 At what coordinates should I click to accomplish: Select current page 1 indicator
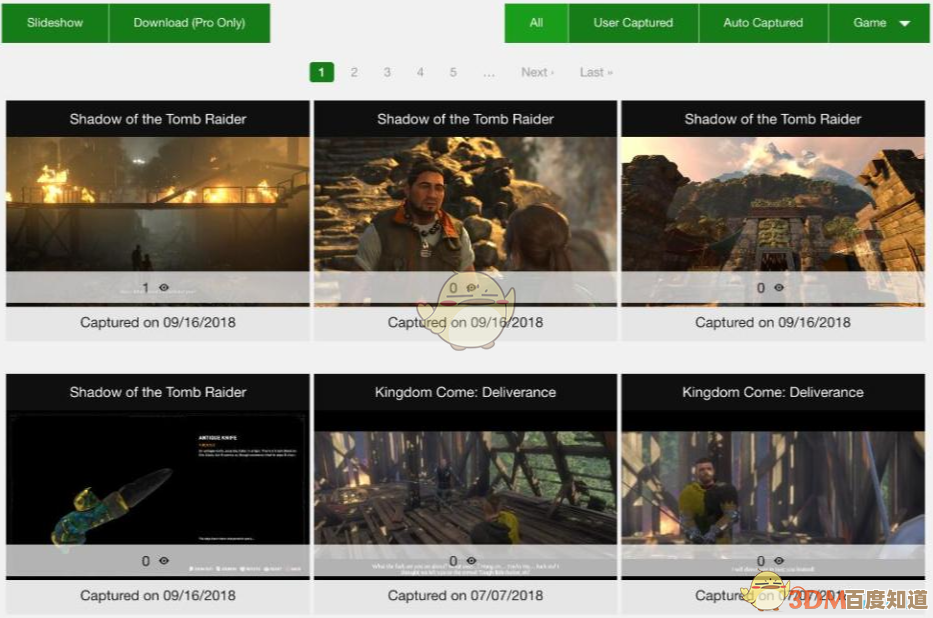click(321, 72)
